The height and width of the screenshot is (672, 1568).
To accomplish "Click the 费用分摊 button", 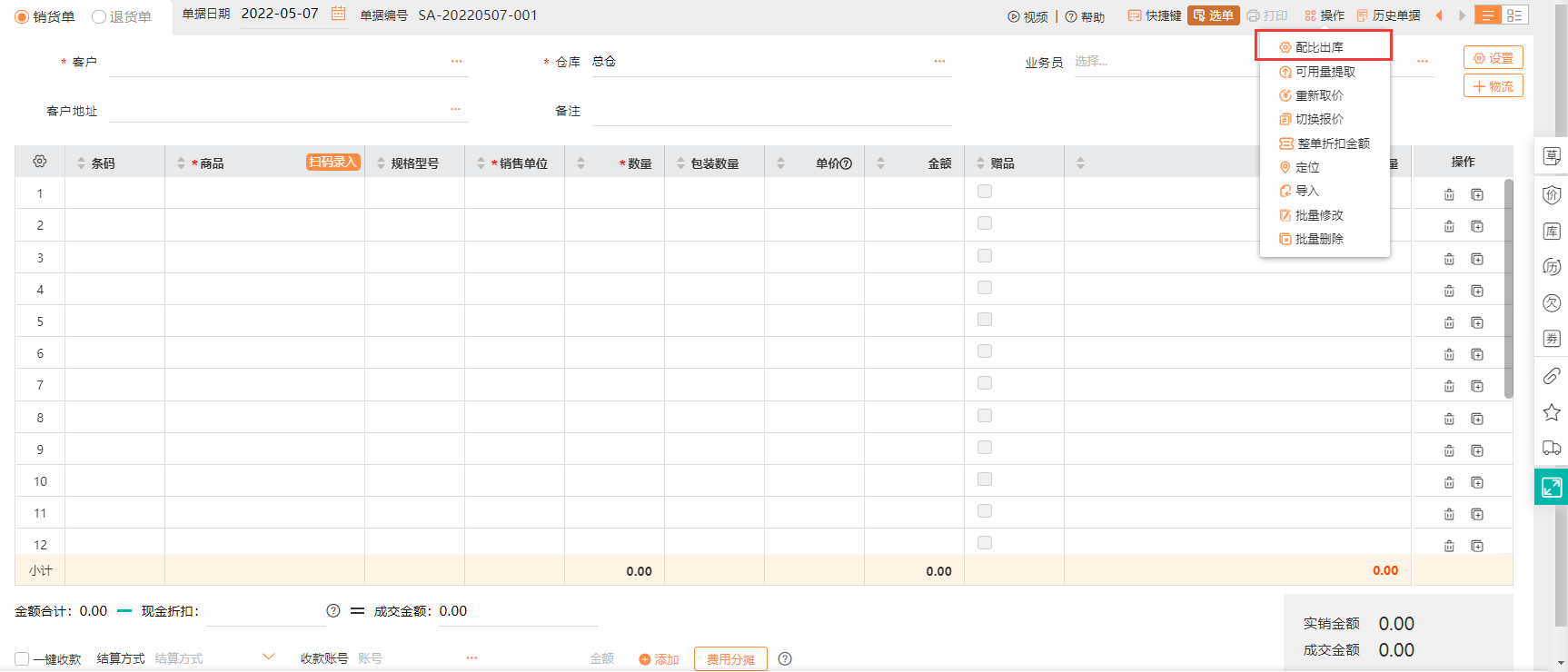I will click(x=730, y=659).
